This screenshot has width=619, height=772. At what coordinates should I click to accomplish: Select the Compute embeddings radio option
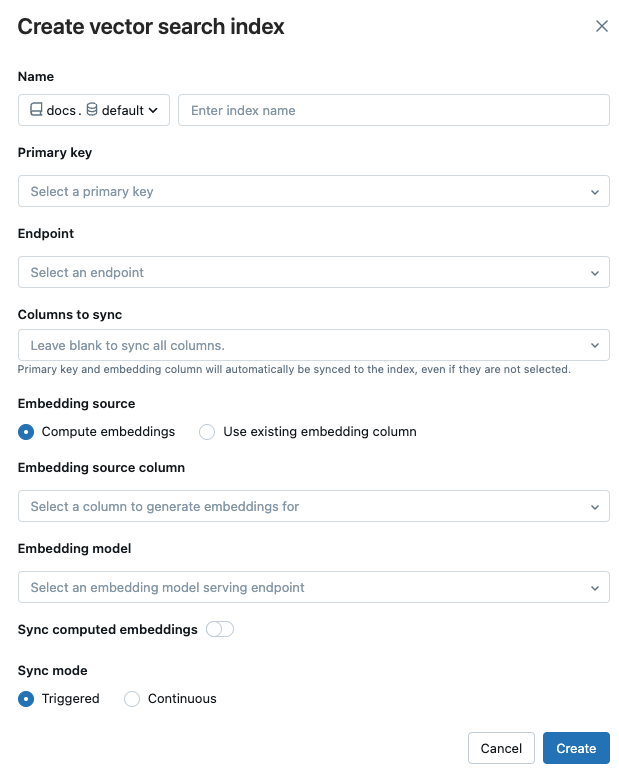(27, 432)
